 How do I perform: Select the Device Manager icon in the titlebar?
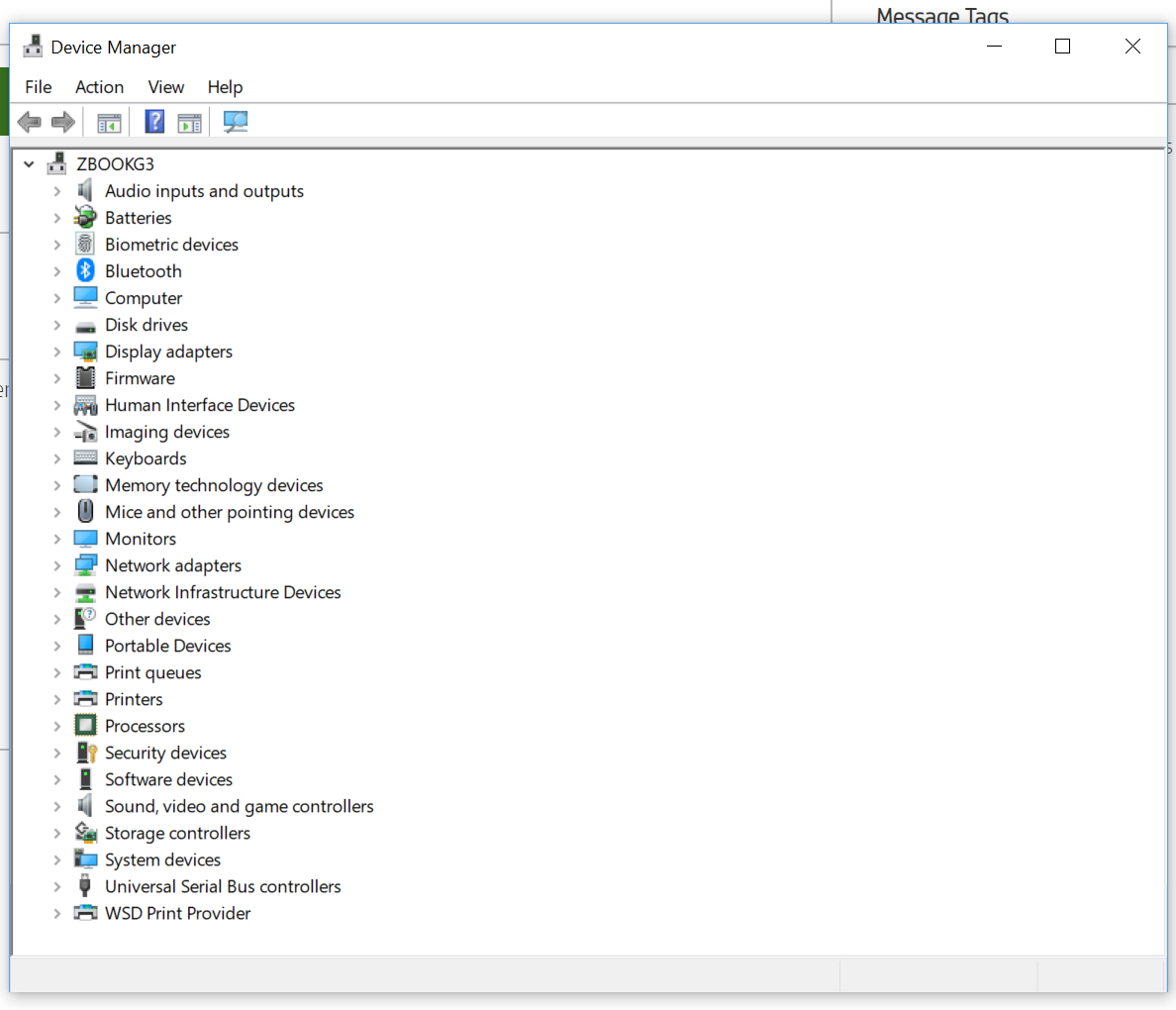(33, 46)
